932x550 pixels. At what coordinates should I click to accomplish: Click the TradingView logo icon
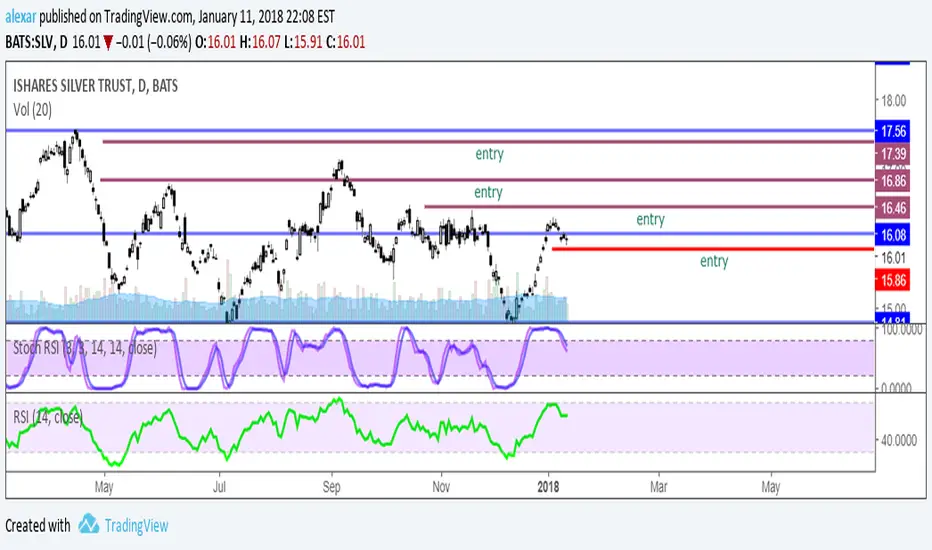(x=89, y=524)
